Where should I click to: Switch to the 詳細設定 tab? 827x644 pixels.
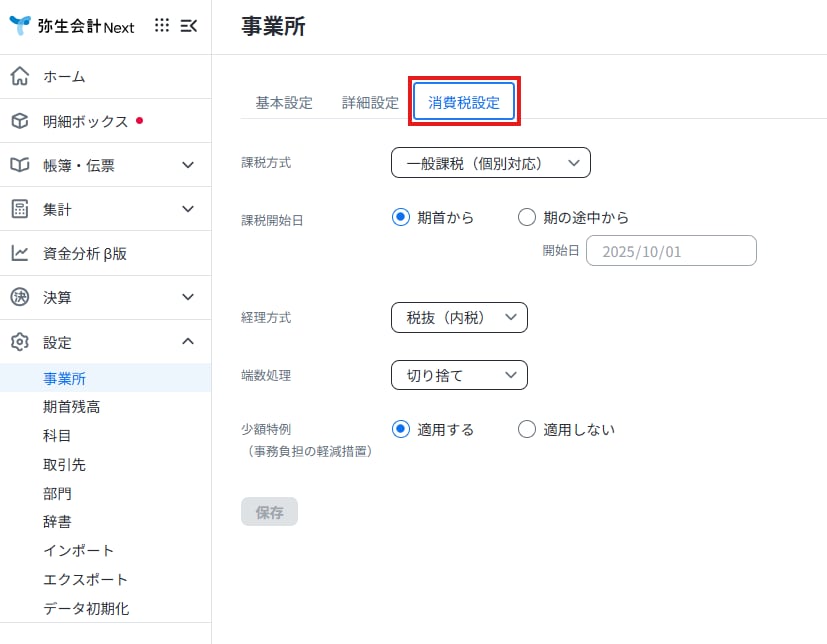pyautogui.click(x=370, y=102)
